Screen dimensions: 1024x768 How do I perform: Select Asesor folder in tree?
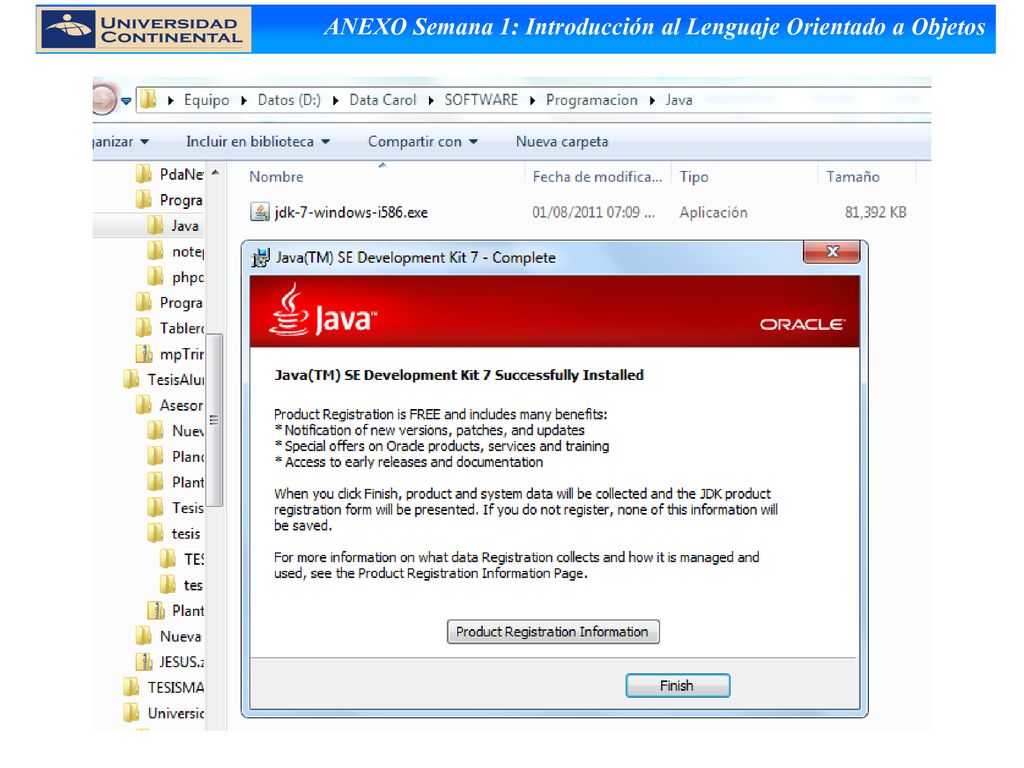pos(170,406)
